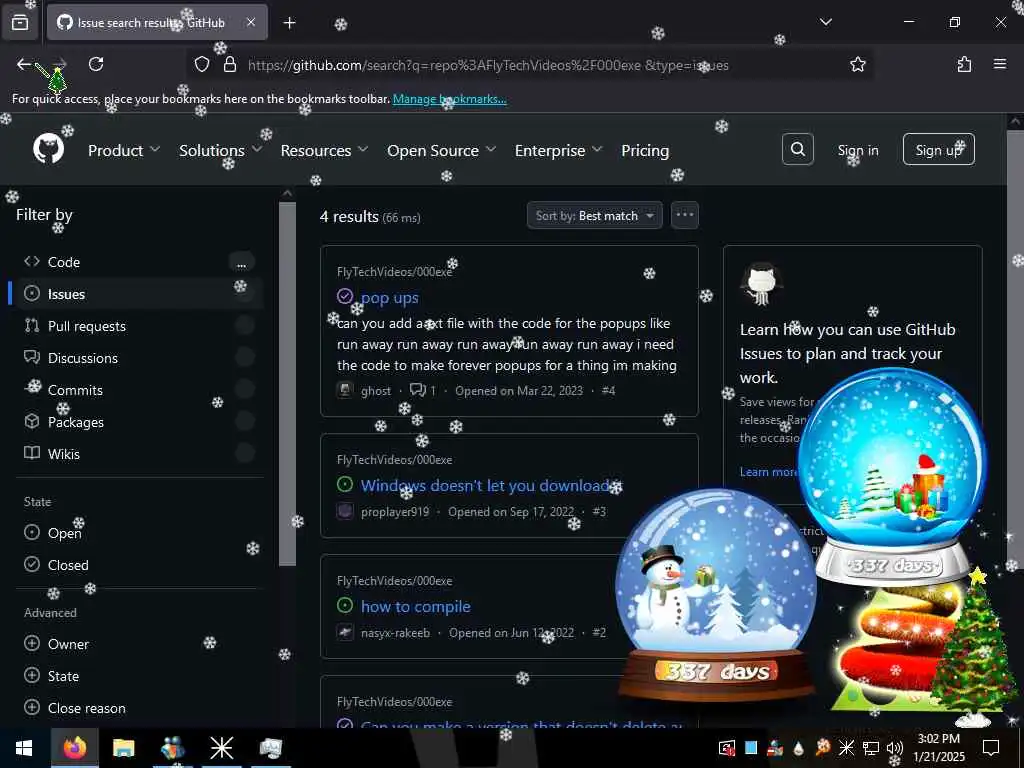Select the Discussions filter
The height and width of the screenshot is (768, 1024).
(136, 358)
